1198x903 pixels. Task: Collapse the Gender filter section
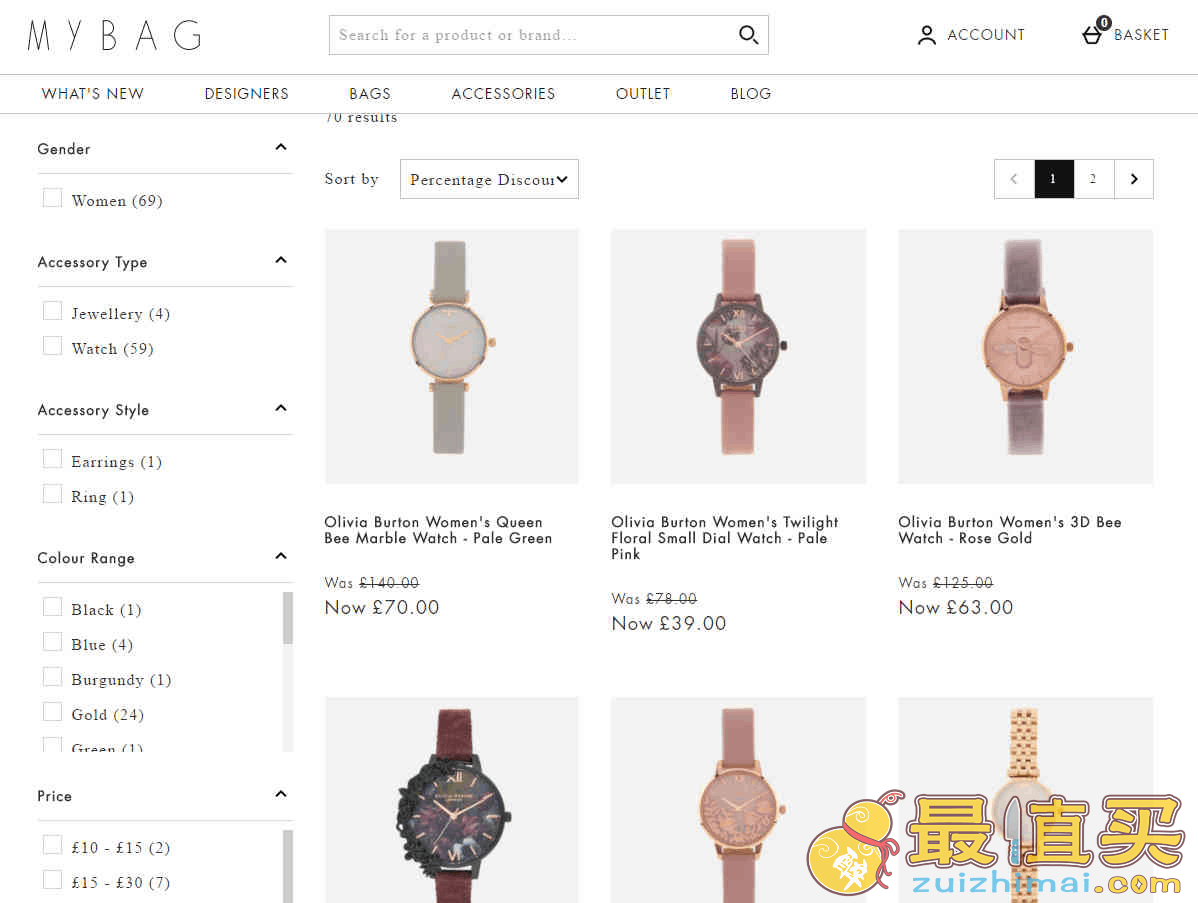tap(281, 147)
